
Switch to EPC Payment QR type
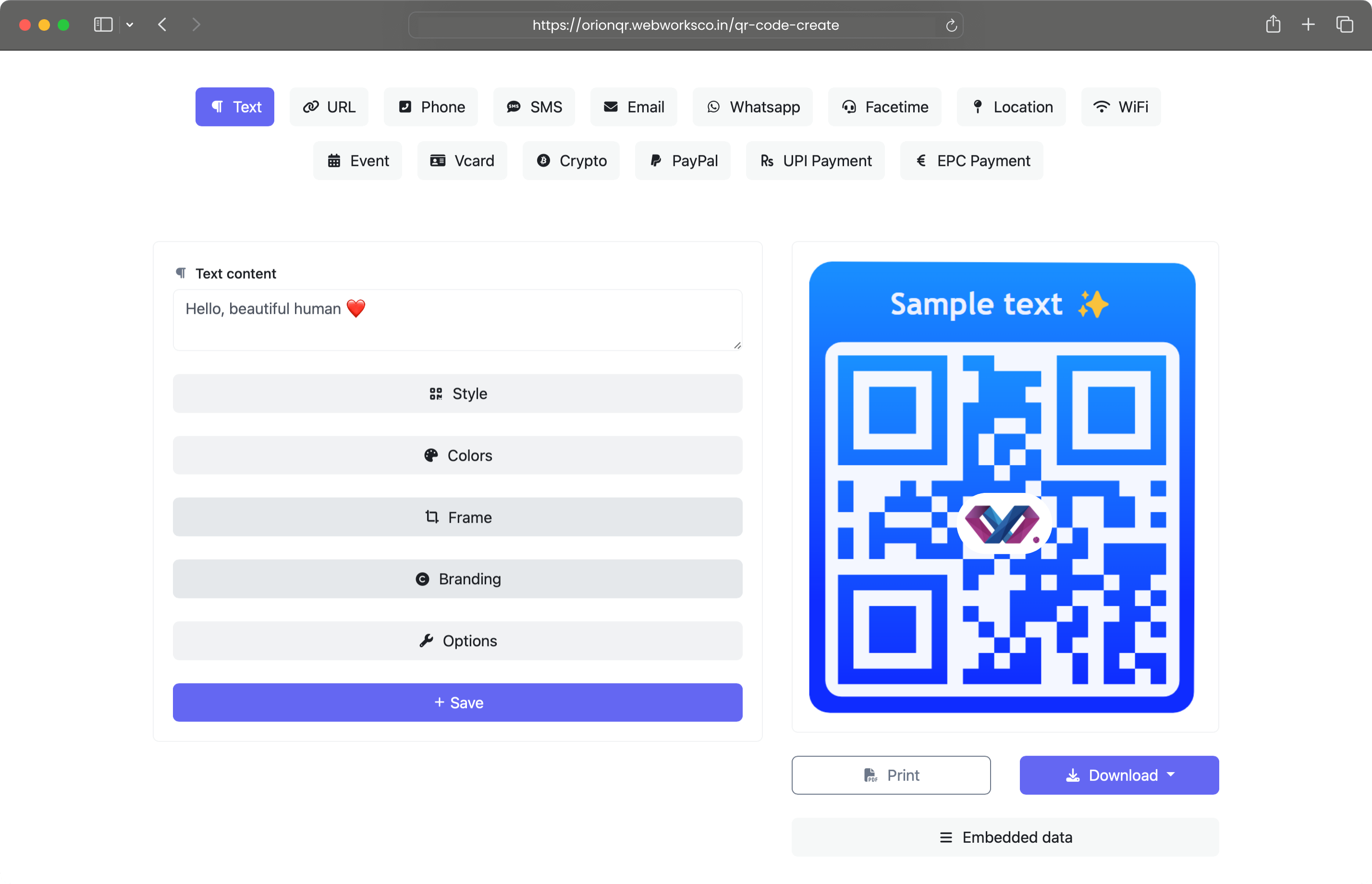tap(972, 161)
